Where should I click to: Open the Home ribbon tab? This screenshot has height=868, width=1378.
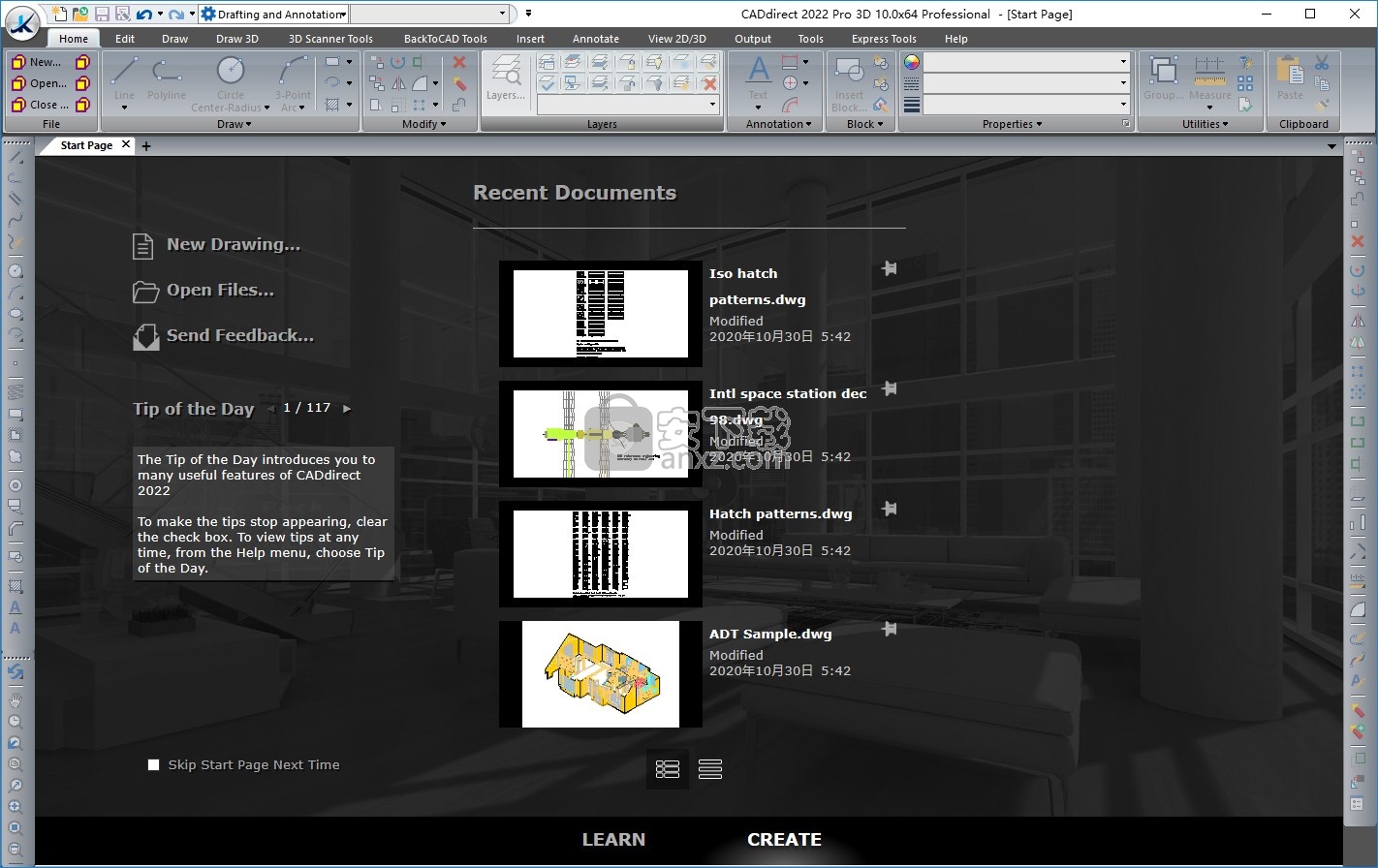click(x=74, y=39)
